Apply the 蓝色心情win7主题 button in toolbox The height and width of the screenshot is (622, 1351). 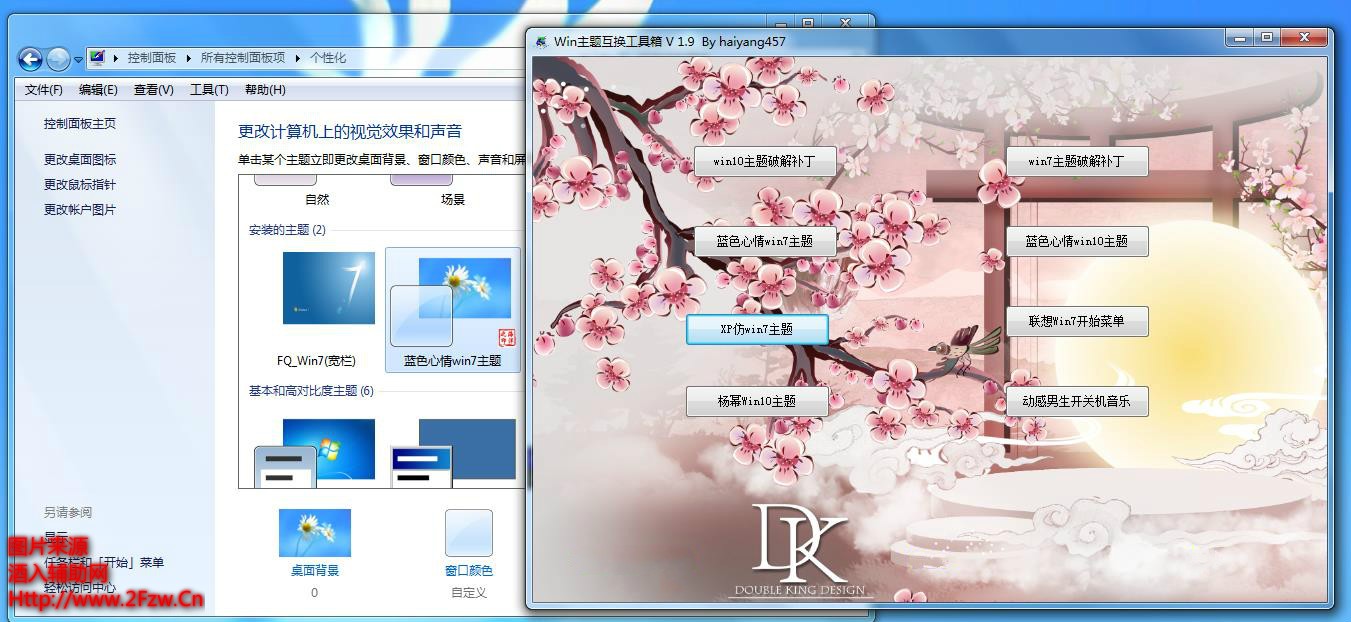[x=765, y=241]
